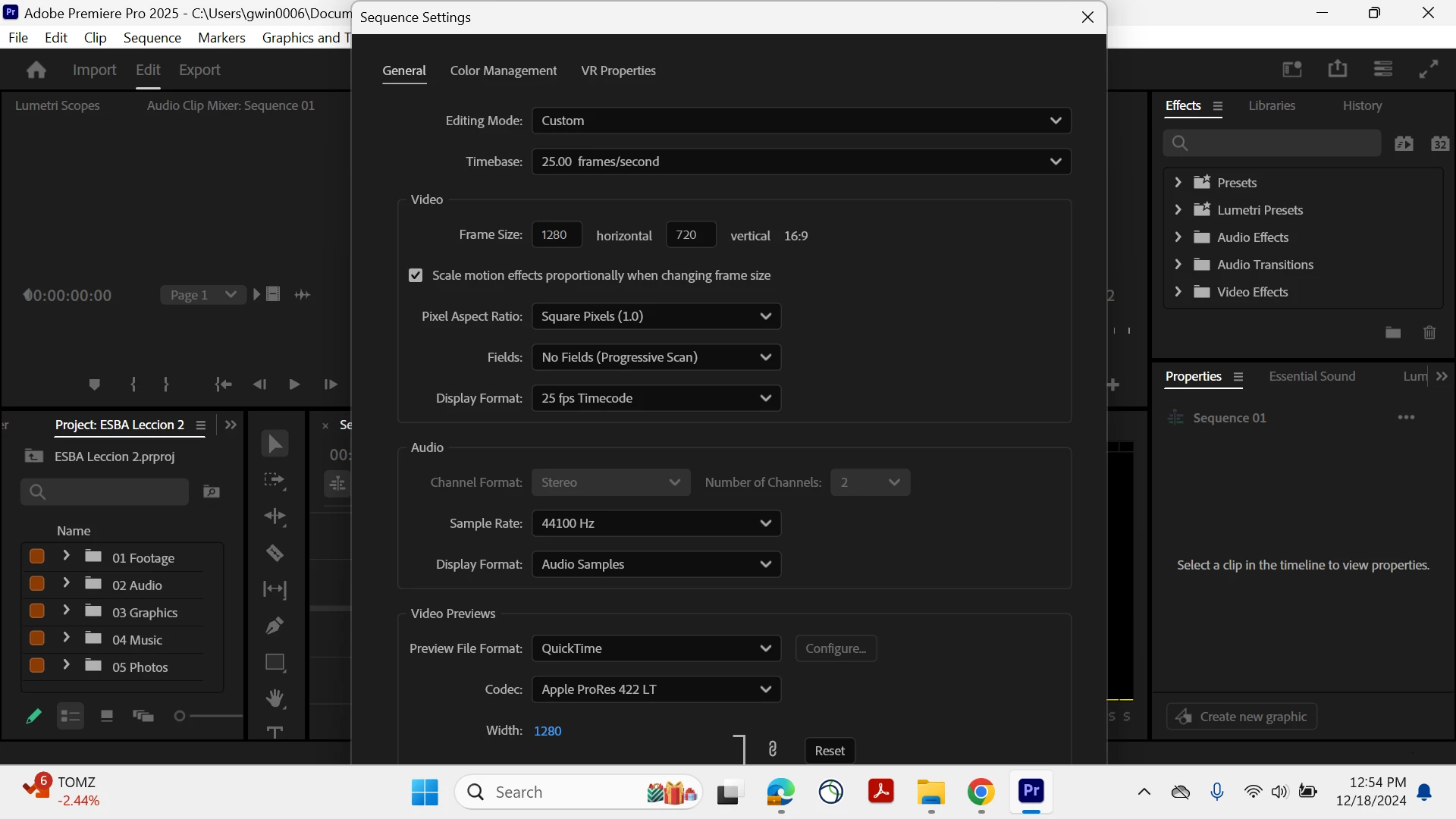Open the Pixel Aspect Ratio dropdown
The image size is (1456, 819).
(x=656, y=316)
